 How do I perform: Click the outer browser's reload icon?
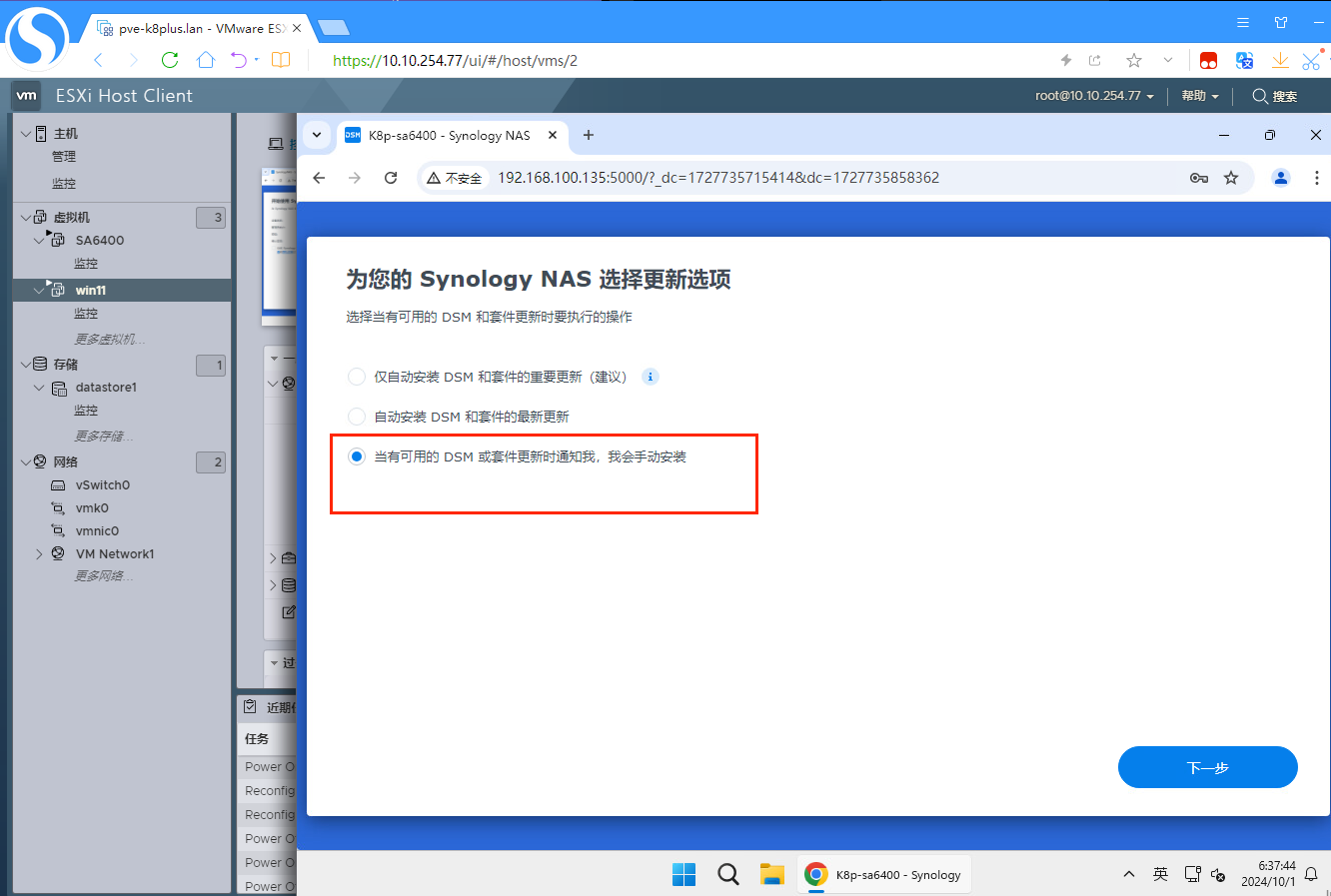(x=170, y=60)
